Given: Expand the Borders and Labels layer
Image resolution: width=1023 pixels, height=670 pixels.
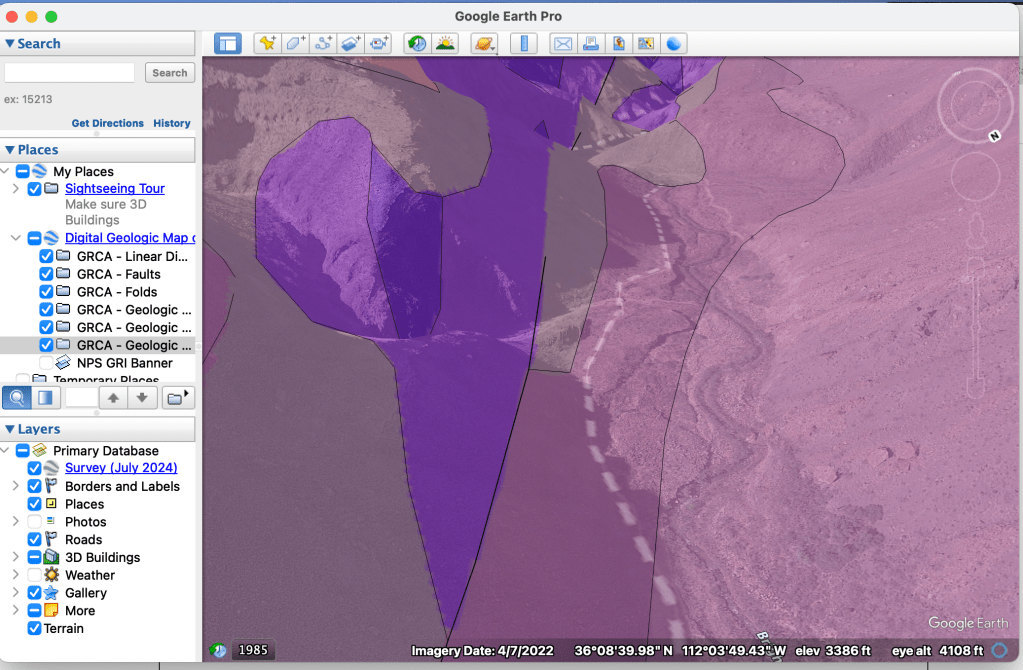Looking at the screenshot, I should pos(15,487).
